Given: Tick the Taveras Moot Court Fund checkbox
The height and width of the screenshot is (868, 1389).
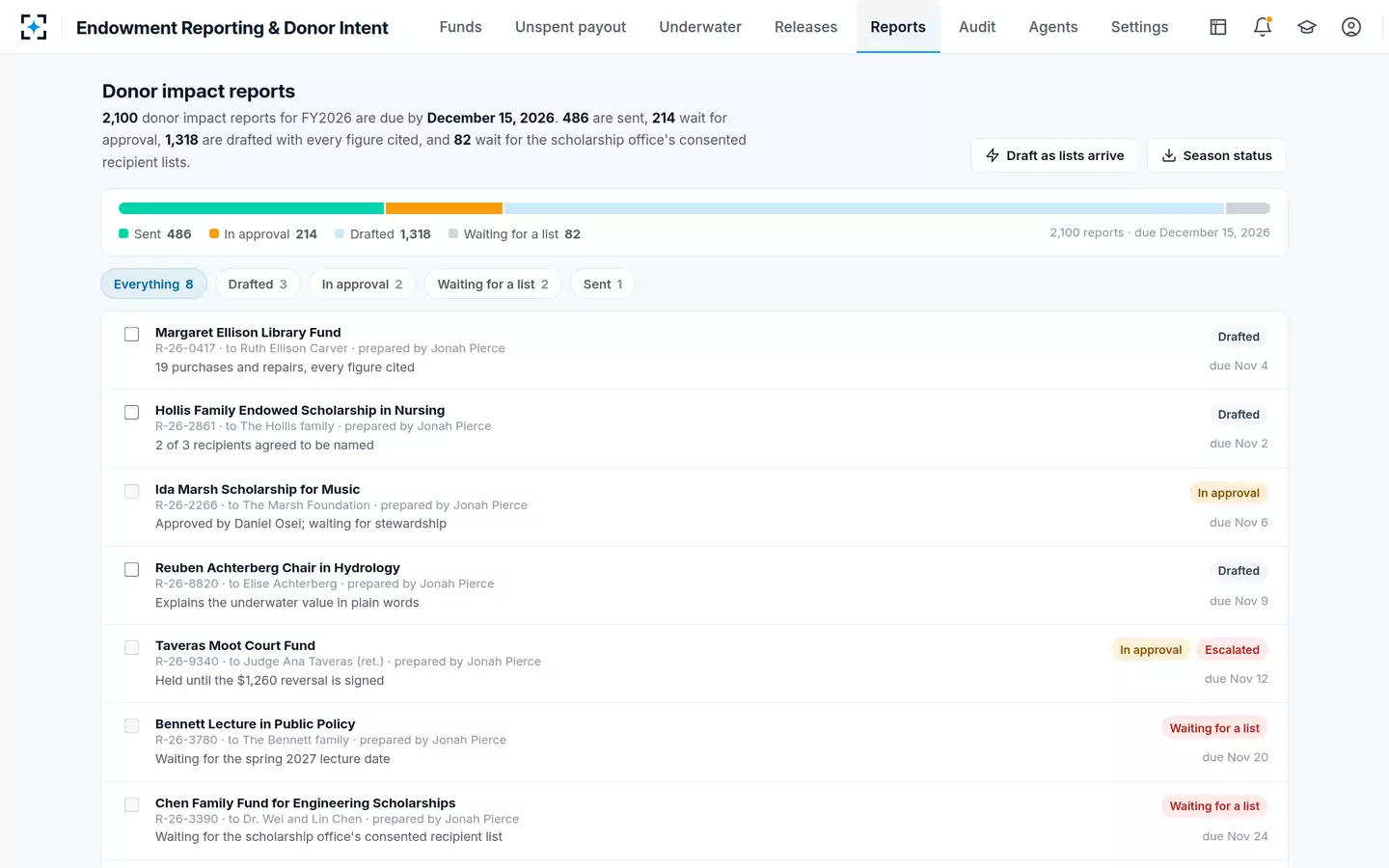Looking at the screenshot, I should [132, 648].
